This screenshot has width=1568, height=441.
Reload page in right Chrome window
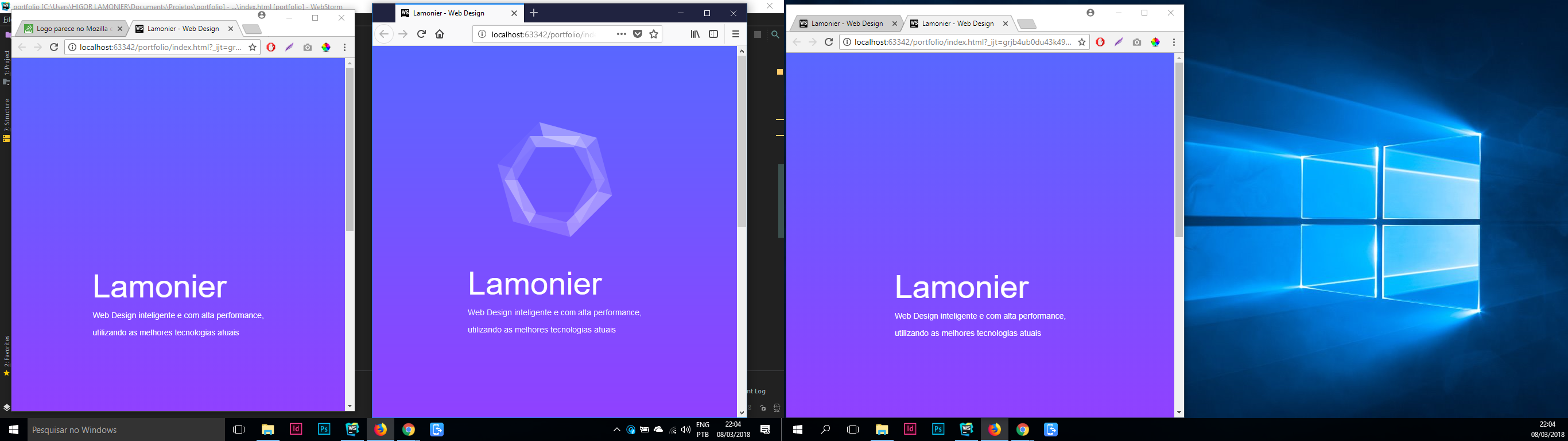click(828, 42)
